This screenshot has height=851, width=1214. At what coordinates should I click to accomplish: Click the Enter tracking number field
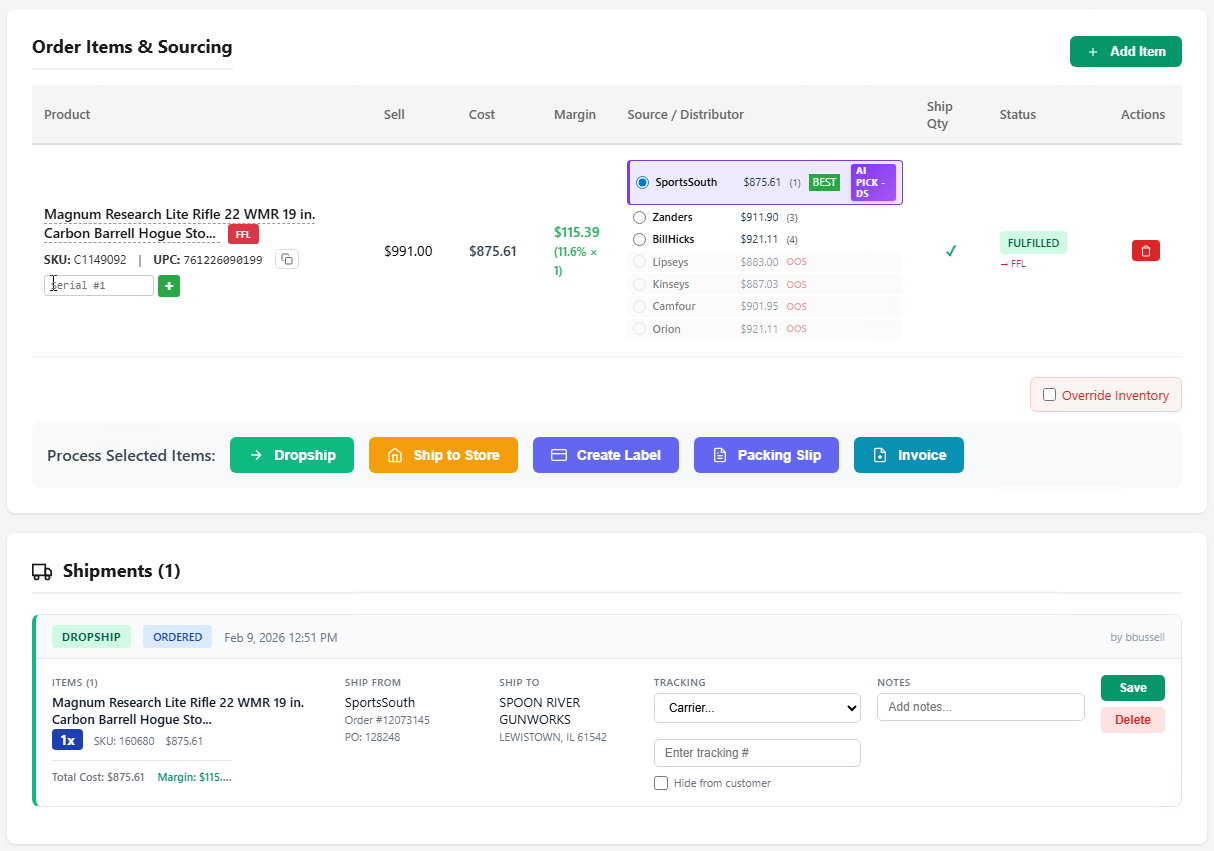757,752
